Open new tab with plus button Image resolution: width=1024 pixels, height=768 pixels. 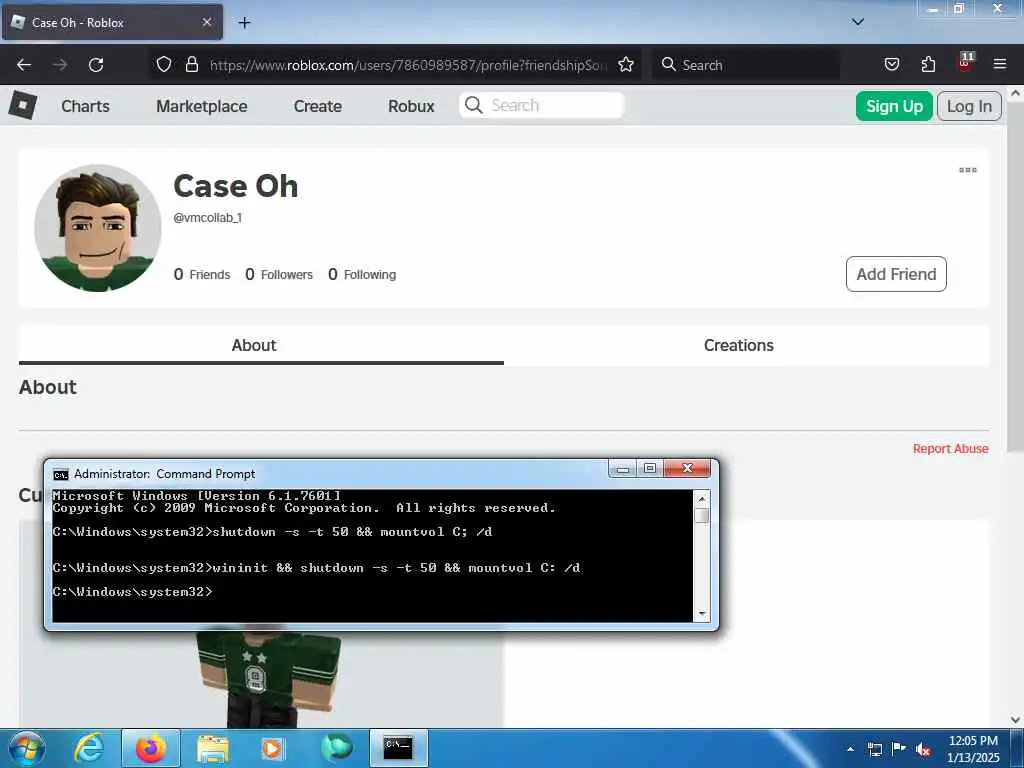tap(244, 23)
